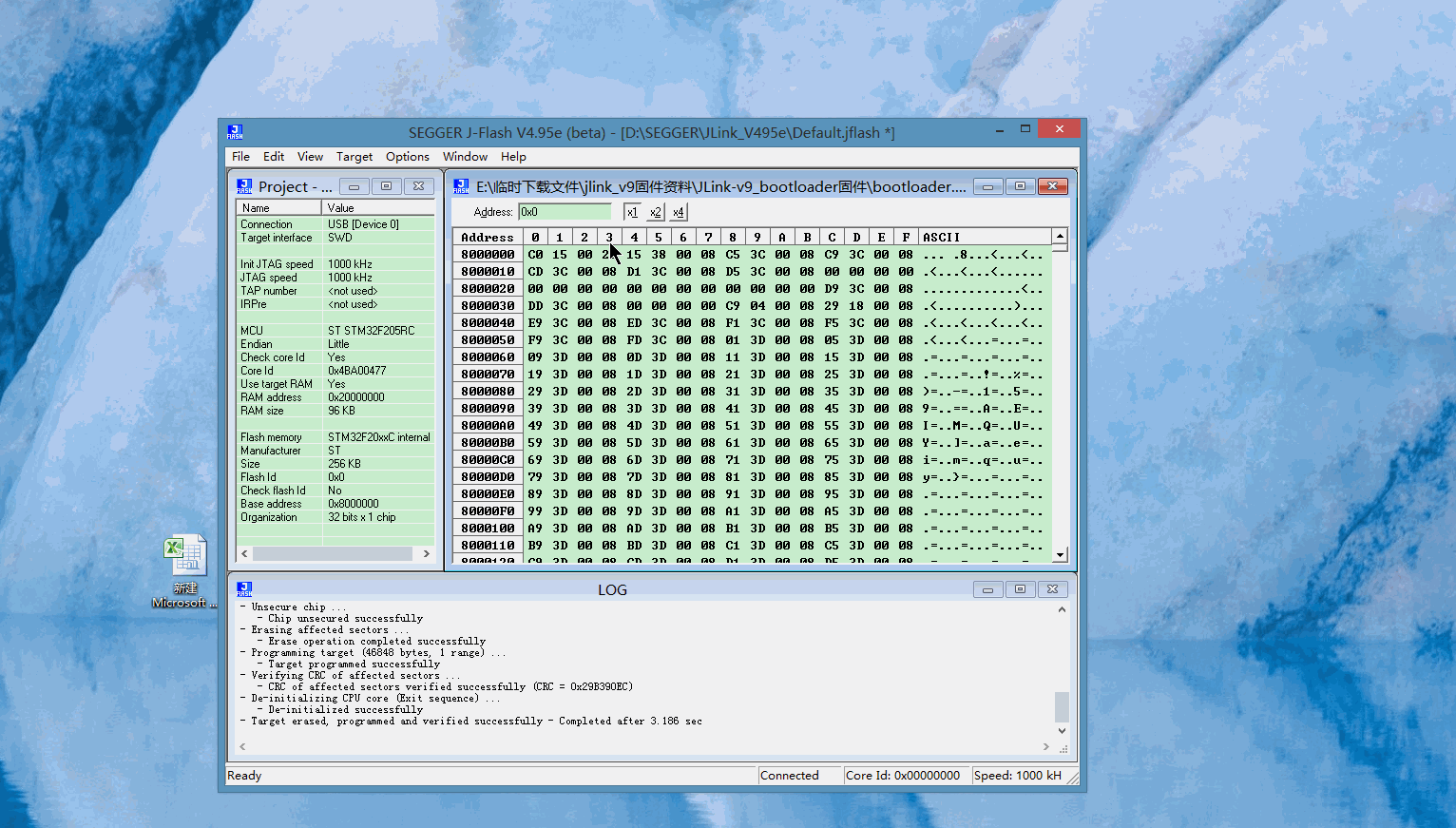Click the Address column header in hex view
The height and width of the screenshot is (828, 1456).
click(x=488, y=237)
